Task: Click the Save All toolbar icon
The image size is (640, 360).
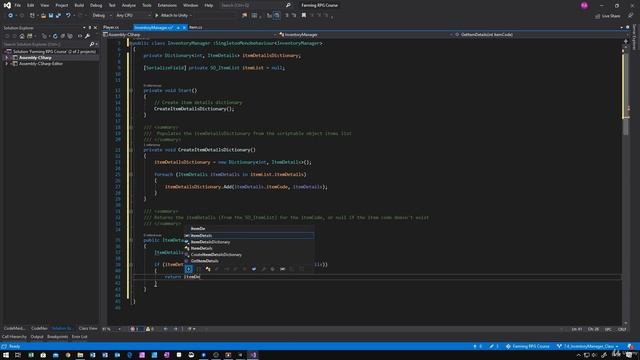Action: [x=58, y=16]
